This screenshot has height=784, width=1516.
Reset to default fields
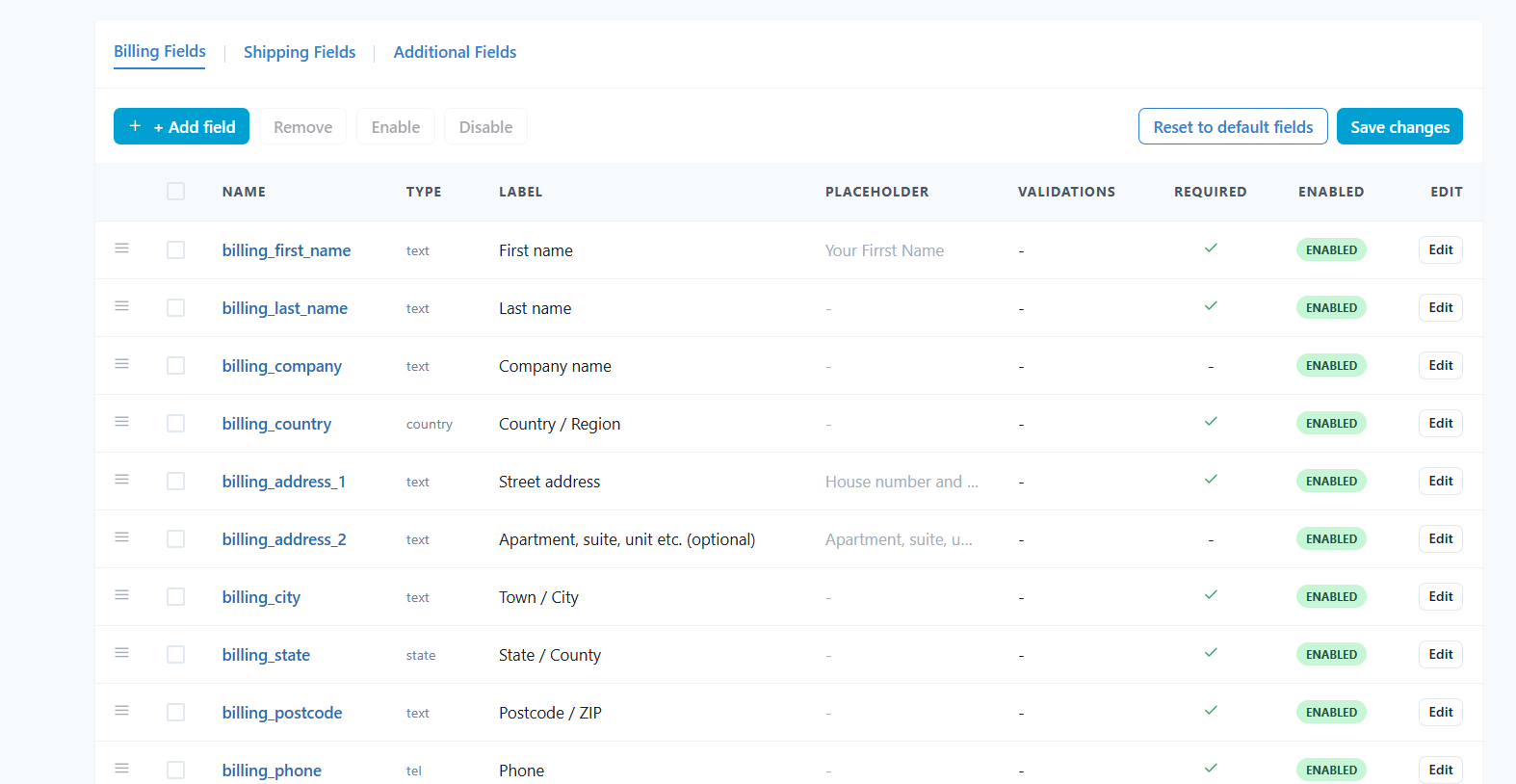(x=1233, y=126)
